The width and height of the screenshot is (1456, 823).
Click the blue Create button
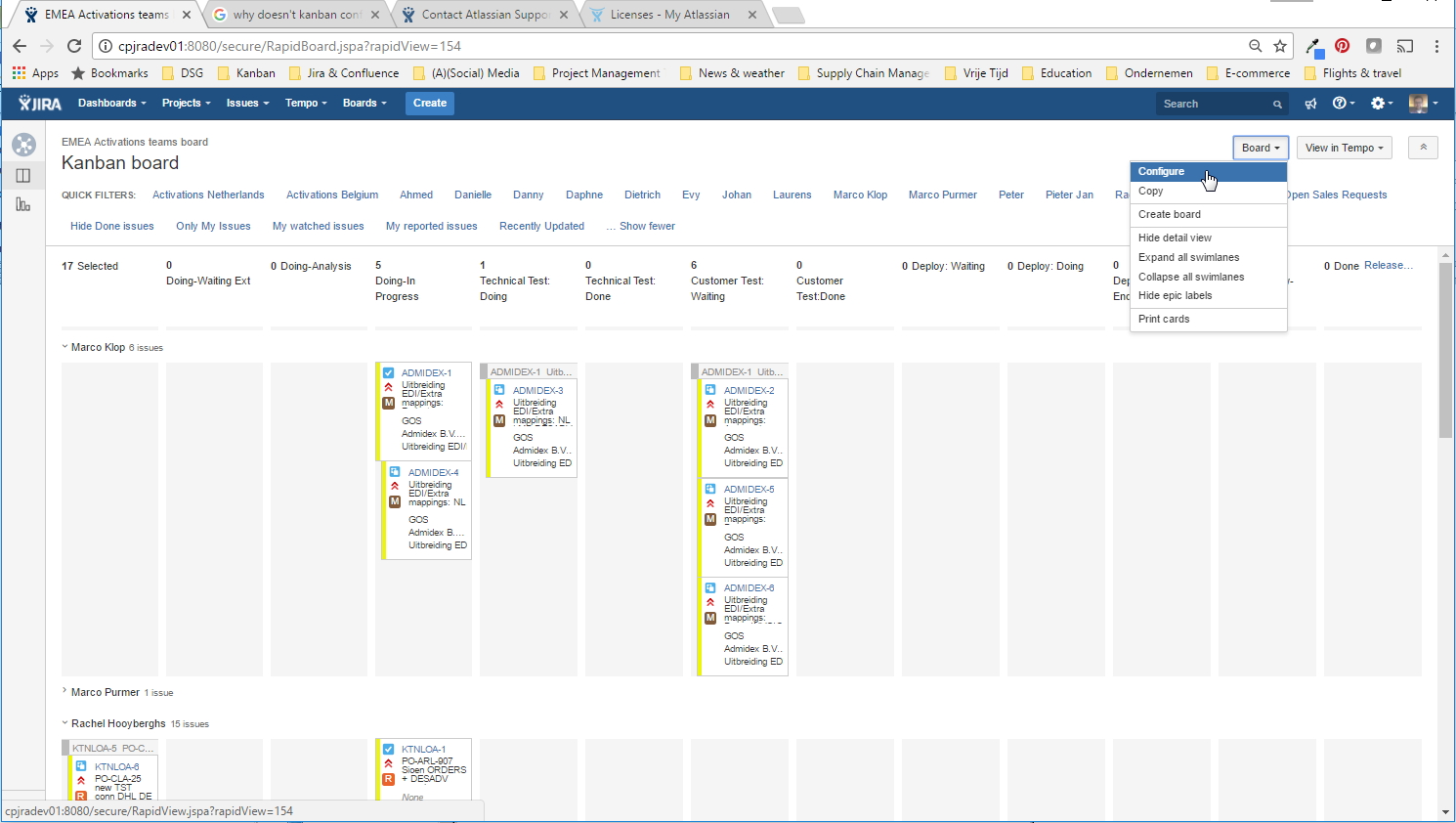pyautogui.click(x=430, y=104)
